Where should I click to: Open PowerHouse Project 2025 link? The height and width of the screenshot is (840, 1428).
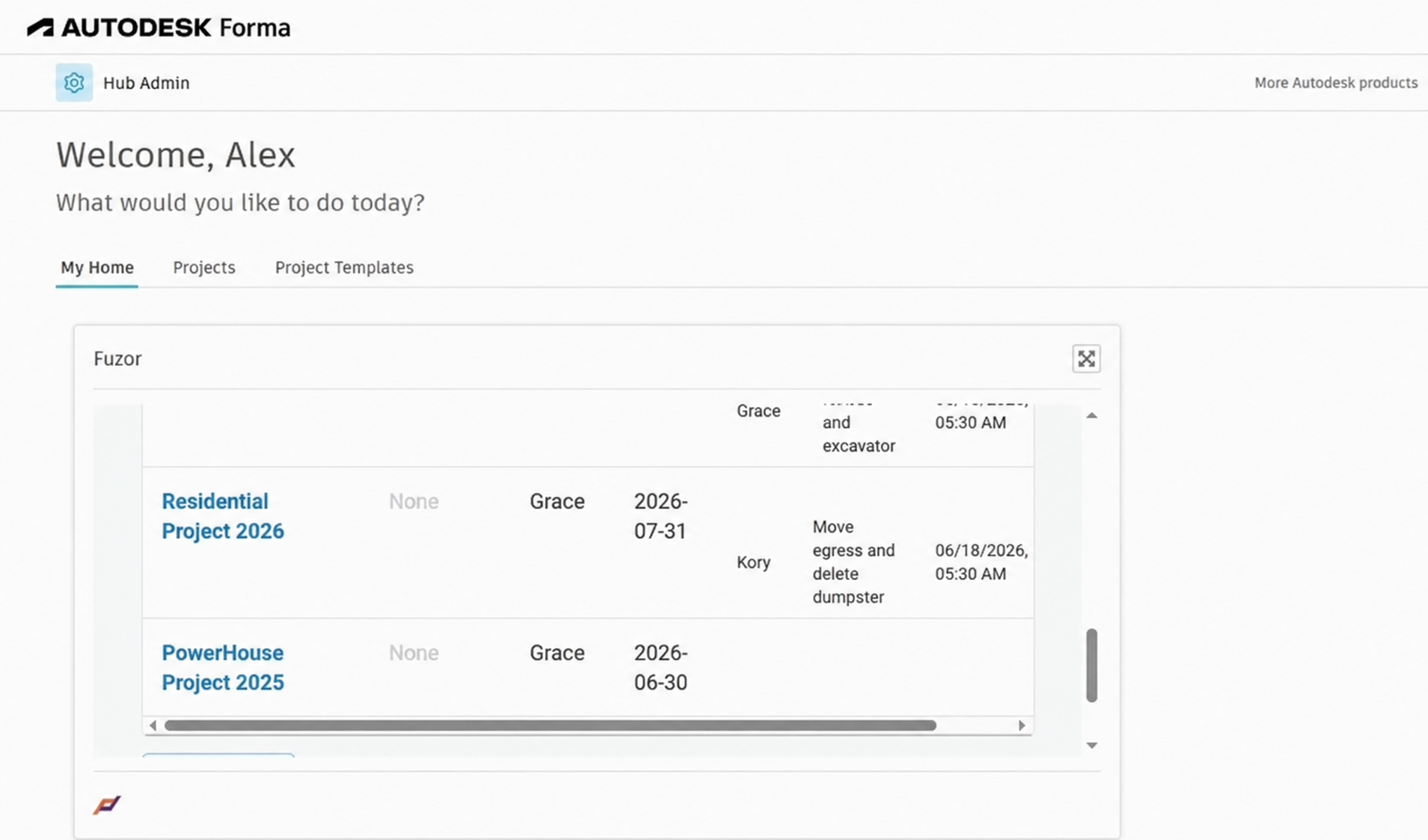tap(223, 667)
